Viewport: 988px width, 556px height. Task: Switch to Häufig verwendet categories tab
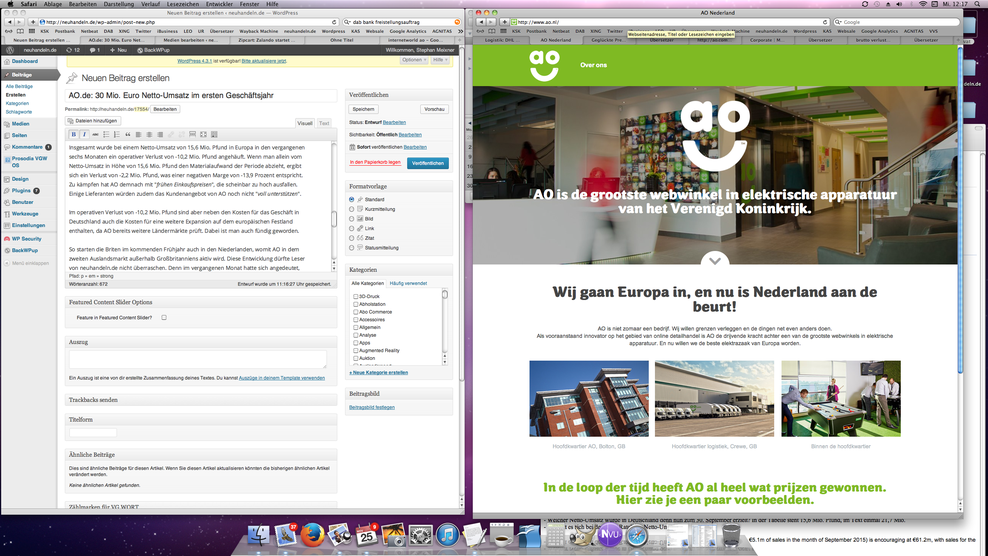point(408,283)
